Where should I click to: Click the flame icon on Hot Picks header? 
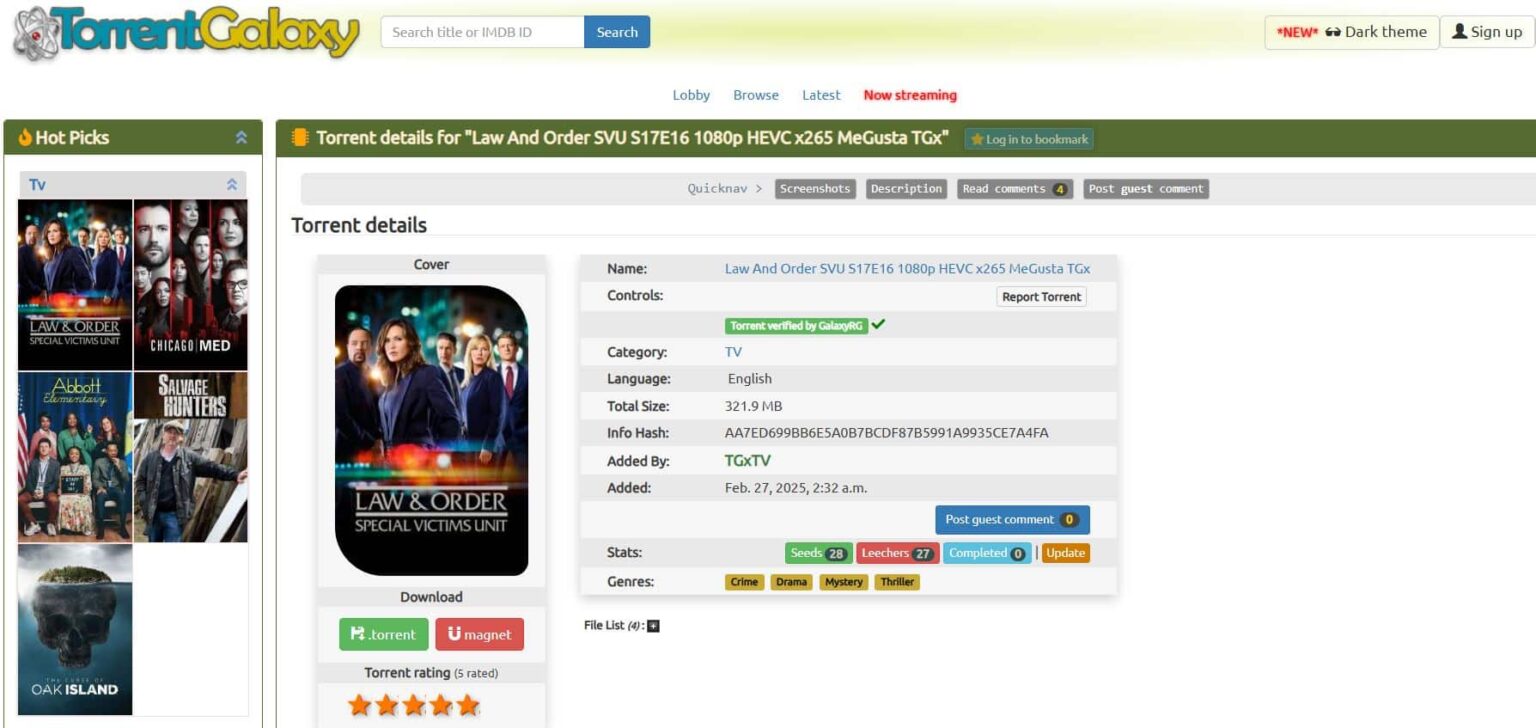click(x=25, y=137)
